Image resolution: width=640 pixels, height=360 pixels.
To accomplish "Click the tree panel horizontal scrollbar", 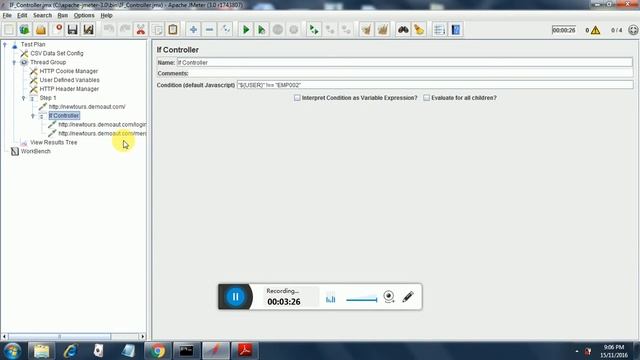I will [60, 337].
